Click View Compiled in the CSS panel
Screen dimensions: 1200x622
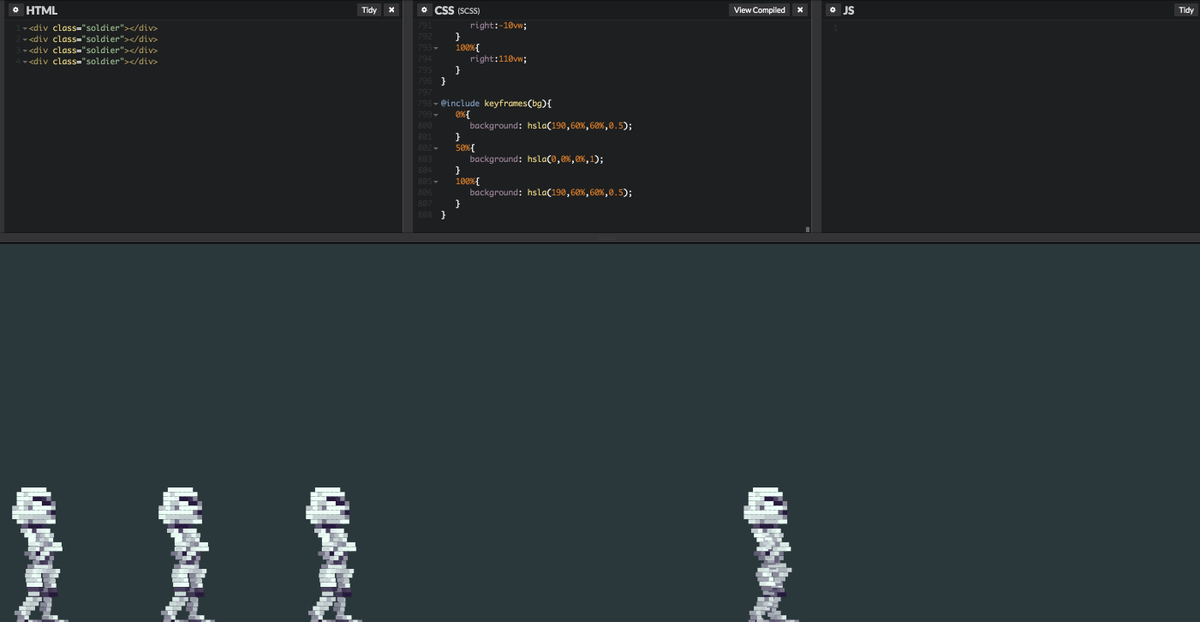tap(759, 10)
